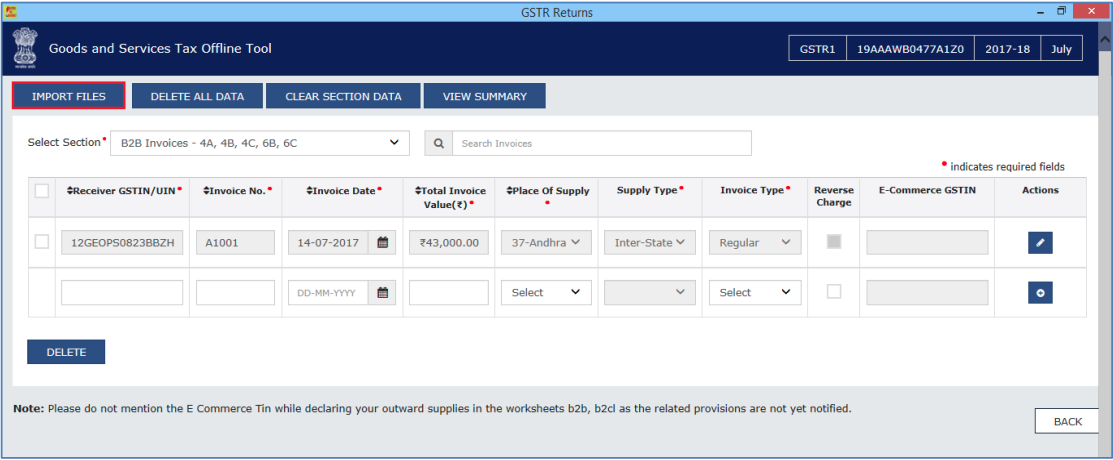This screenshot has height=460, width=1113.
Task: Tick the checkbox for invoice A1001 row
Action: (x=42, y=242)
